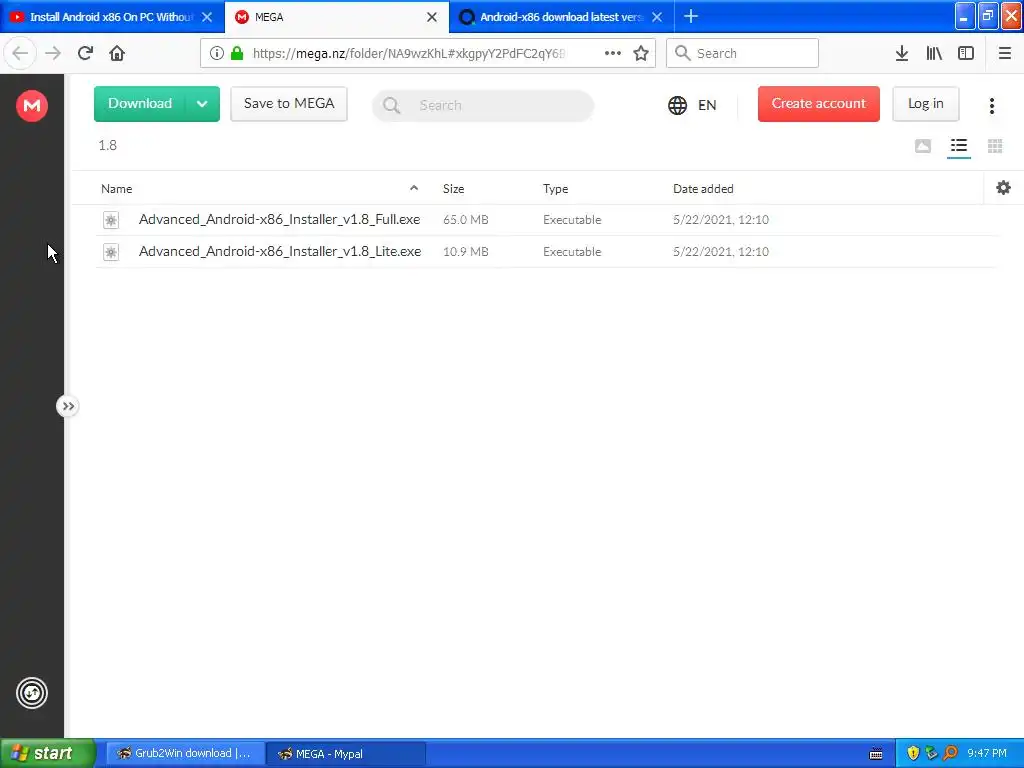Click the green Download button
This screenshot has width=1024, height=768.
click(140, 104)
